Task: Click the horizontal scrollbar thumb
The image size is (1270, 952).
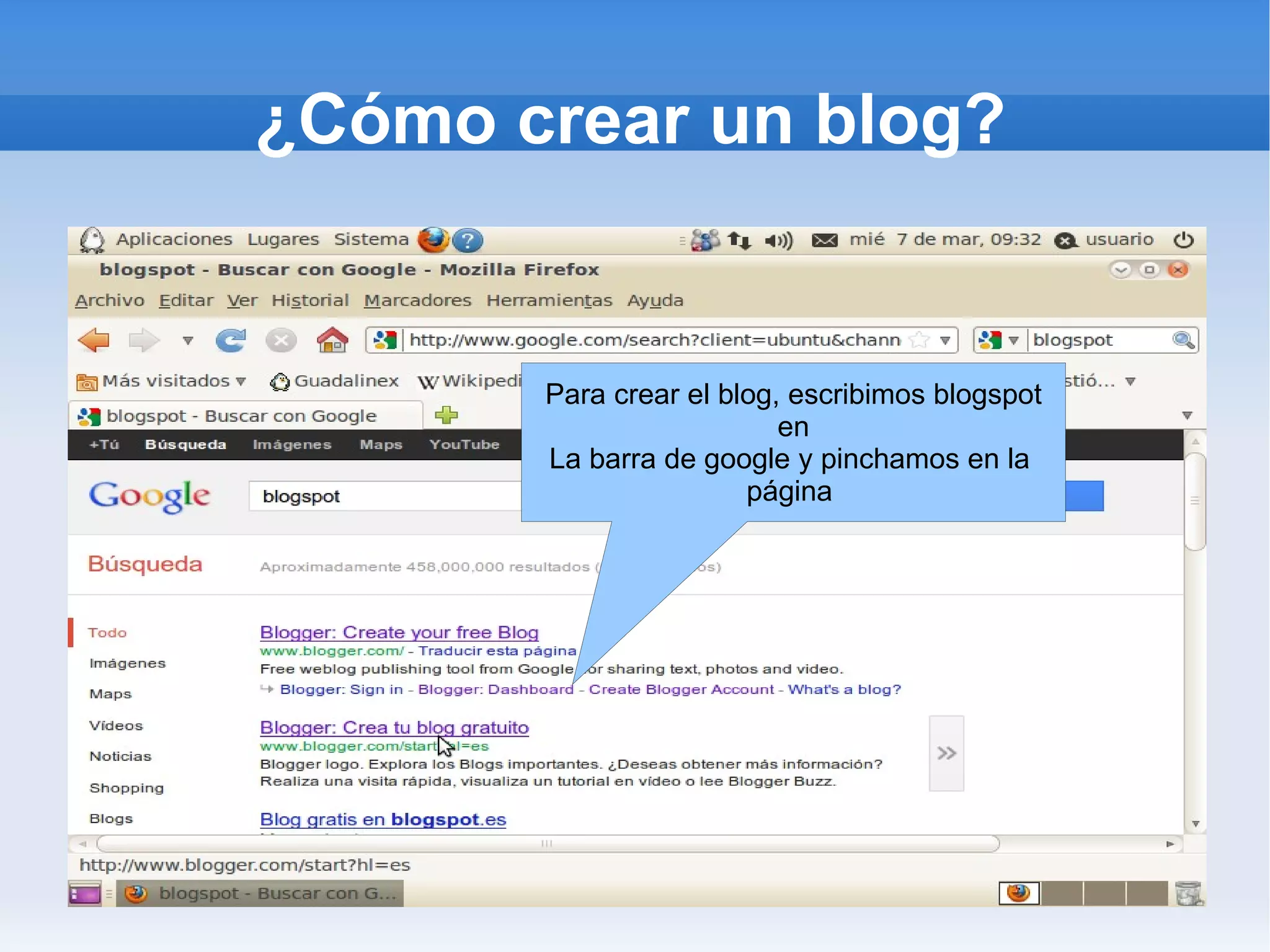Action: point(548,843)
